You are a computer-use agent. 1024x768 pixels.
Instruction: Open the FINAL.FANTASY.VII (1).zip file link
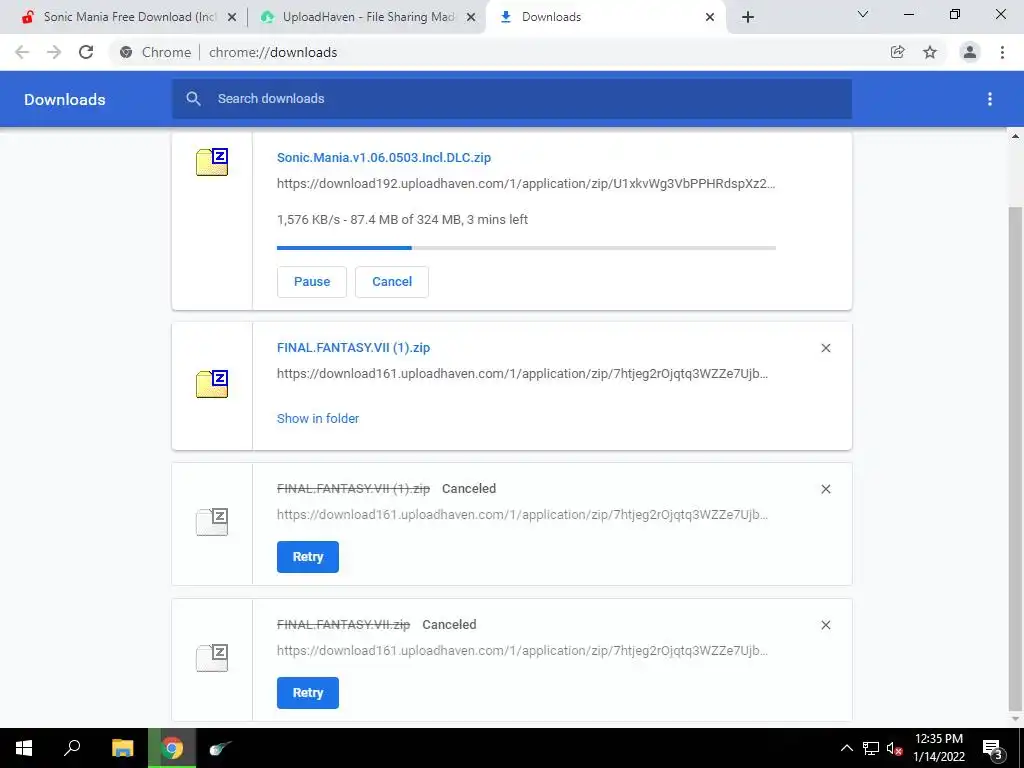pyautogui.click(x=353, y=347)
